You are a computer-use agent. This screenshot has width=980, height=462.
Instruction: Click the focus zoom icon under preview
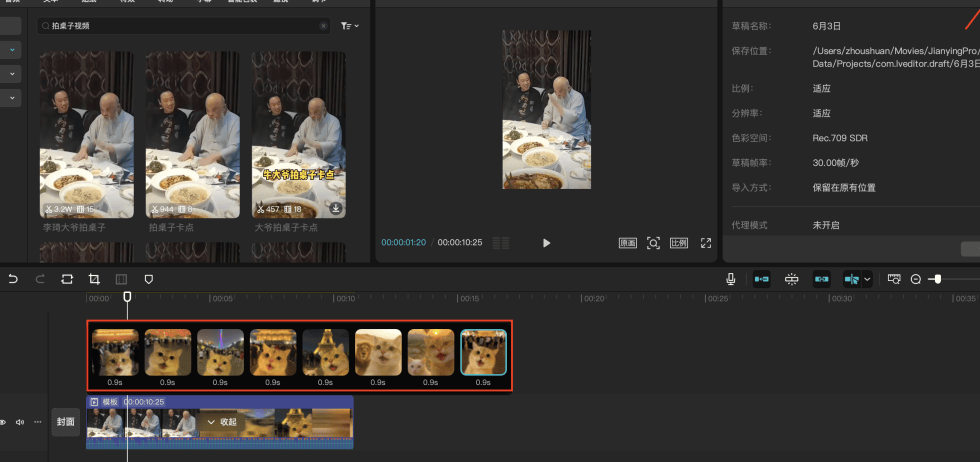pos(653,243)
